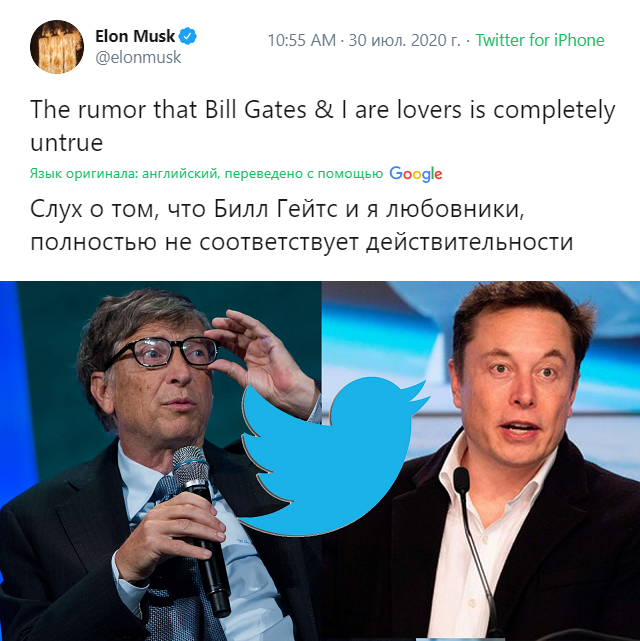Select the Russian translated text Слух о том
This screenshot has height=641, width=640.
coord(302,225)
